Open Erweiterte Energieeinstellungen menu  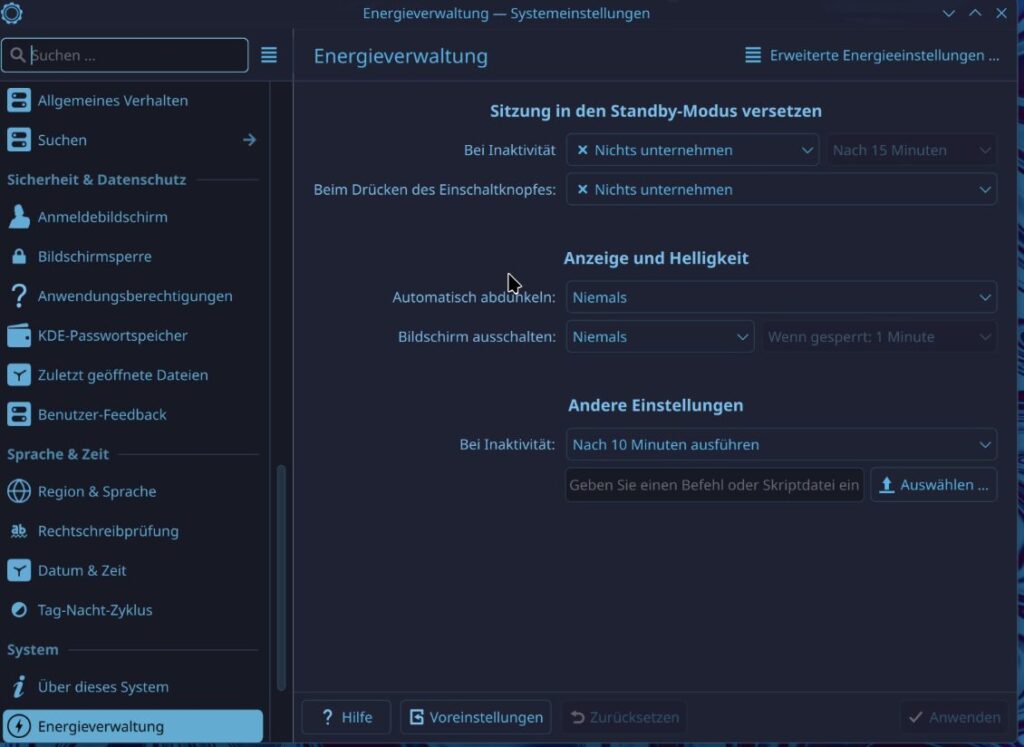click(x=872, y=56)
